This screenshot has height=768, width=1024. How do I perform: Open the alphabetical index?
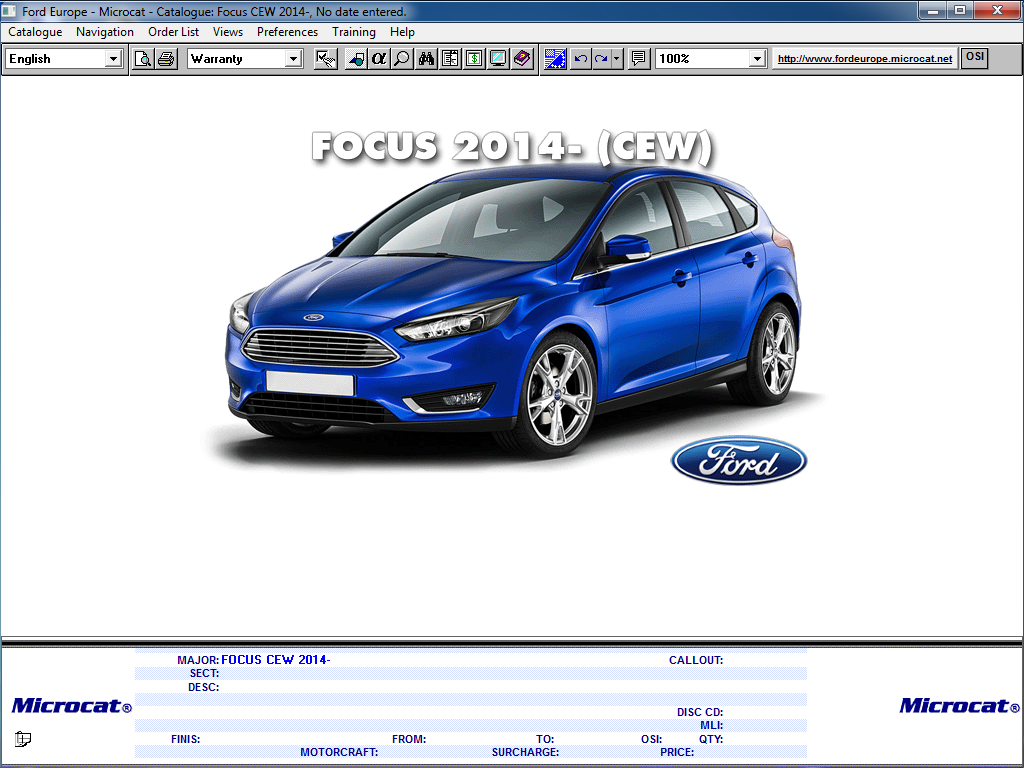point(379,58)
